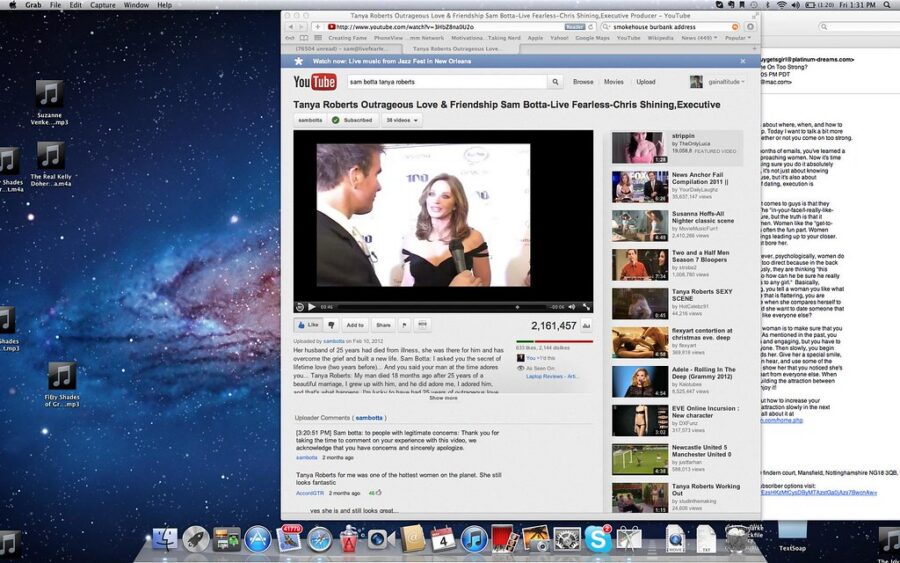This screenshot has width=900, height=563.
Task: Open iPhoto from the Dock
Action: point(536,539)
